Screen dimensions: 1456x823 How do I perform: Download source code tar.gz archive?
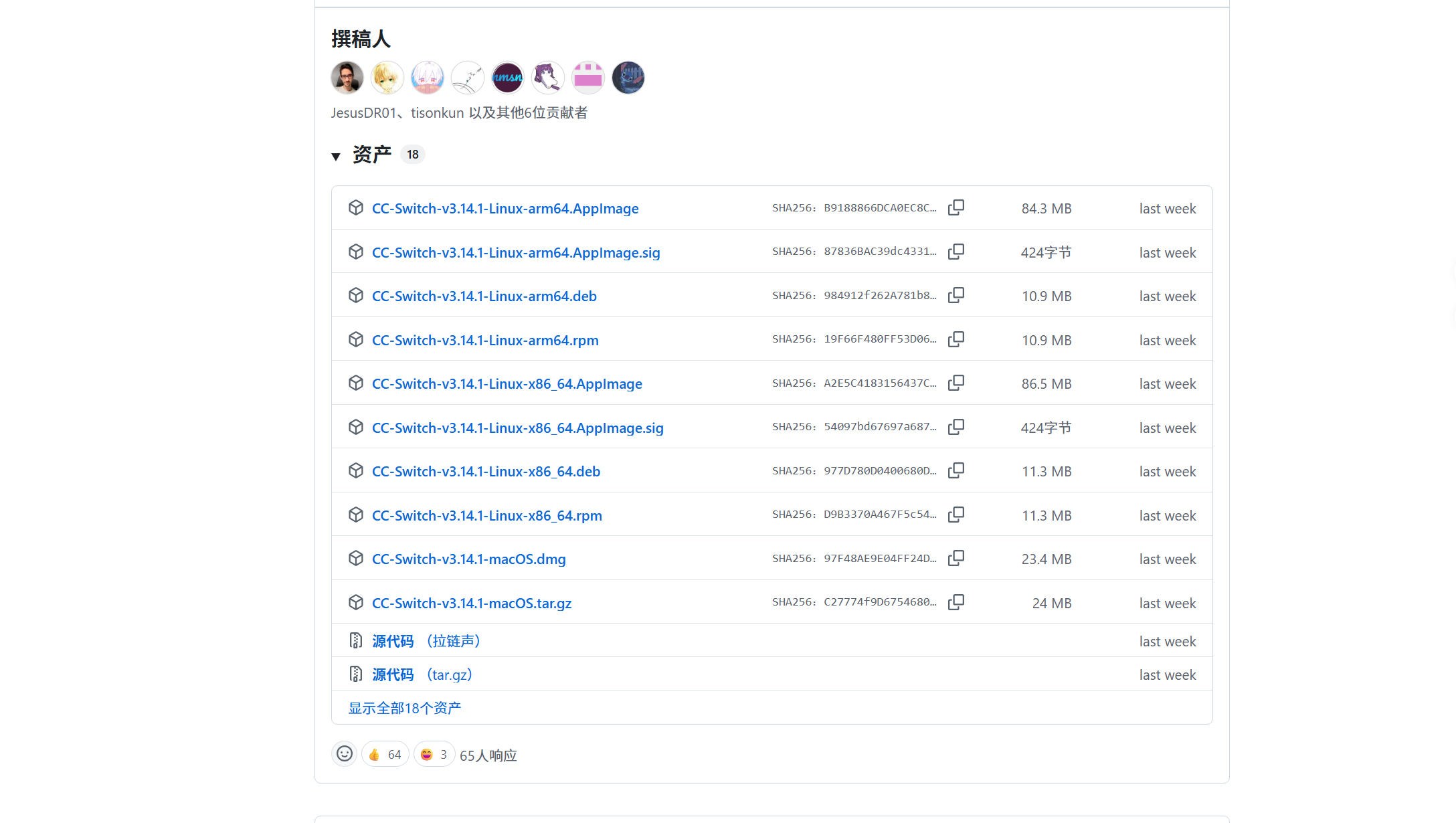point(393,674)
